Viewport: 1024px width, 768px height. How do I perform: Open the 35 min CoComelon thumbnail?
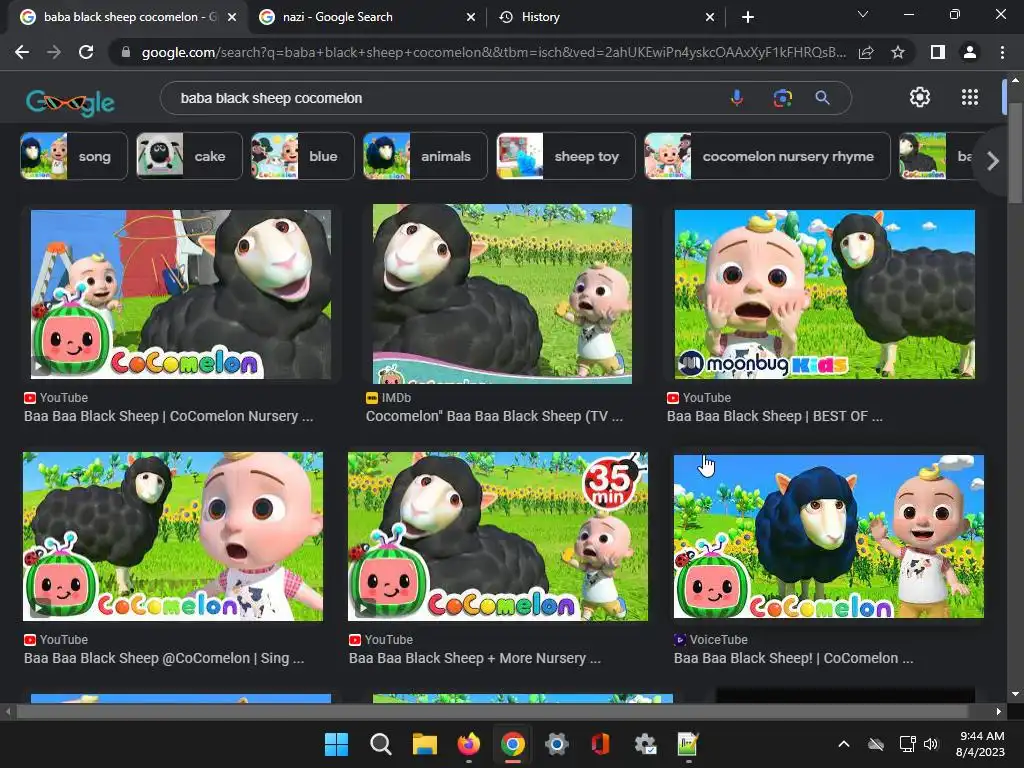(498, 536)
